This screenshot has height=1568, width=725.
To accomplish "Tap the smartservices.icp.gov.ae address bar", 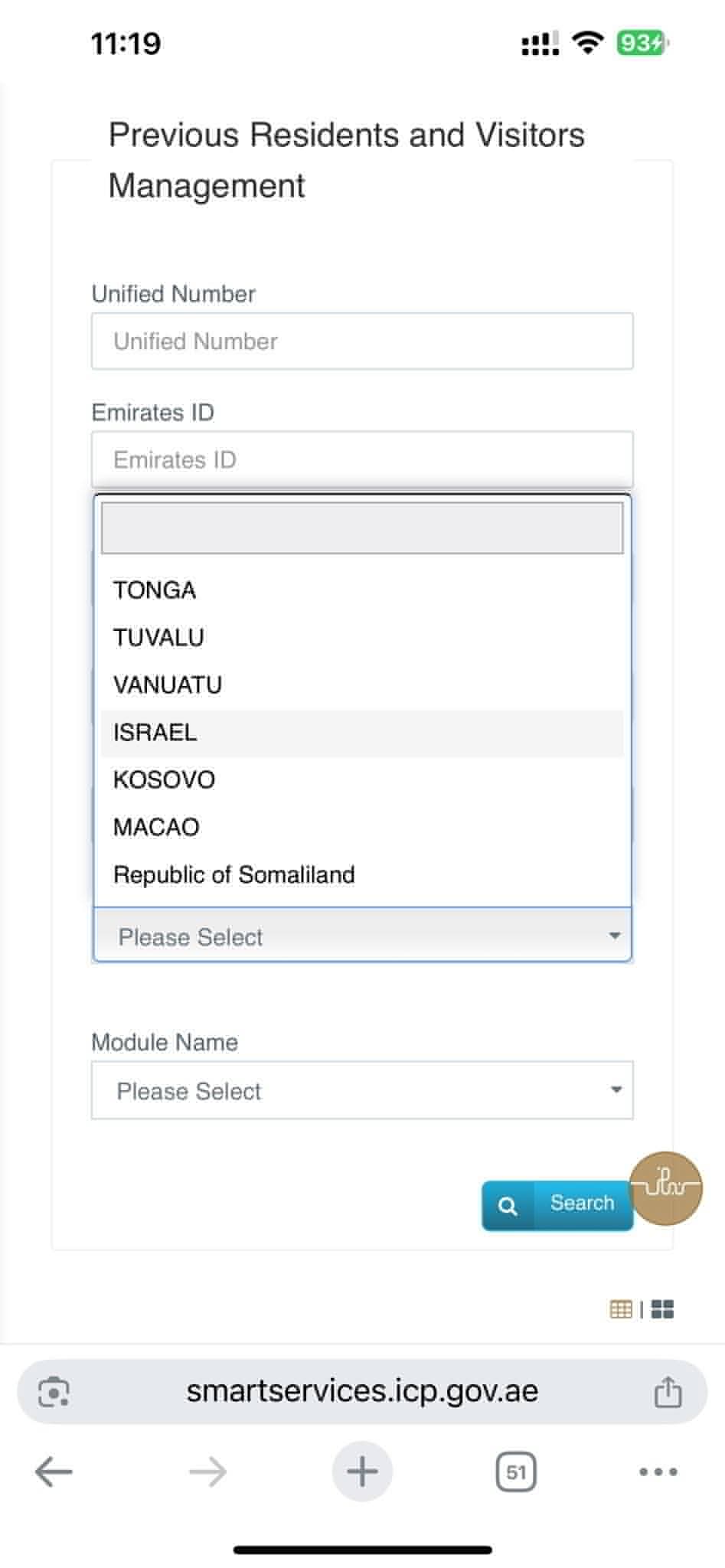I will pyautogui.click(x=362, y=1391).
